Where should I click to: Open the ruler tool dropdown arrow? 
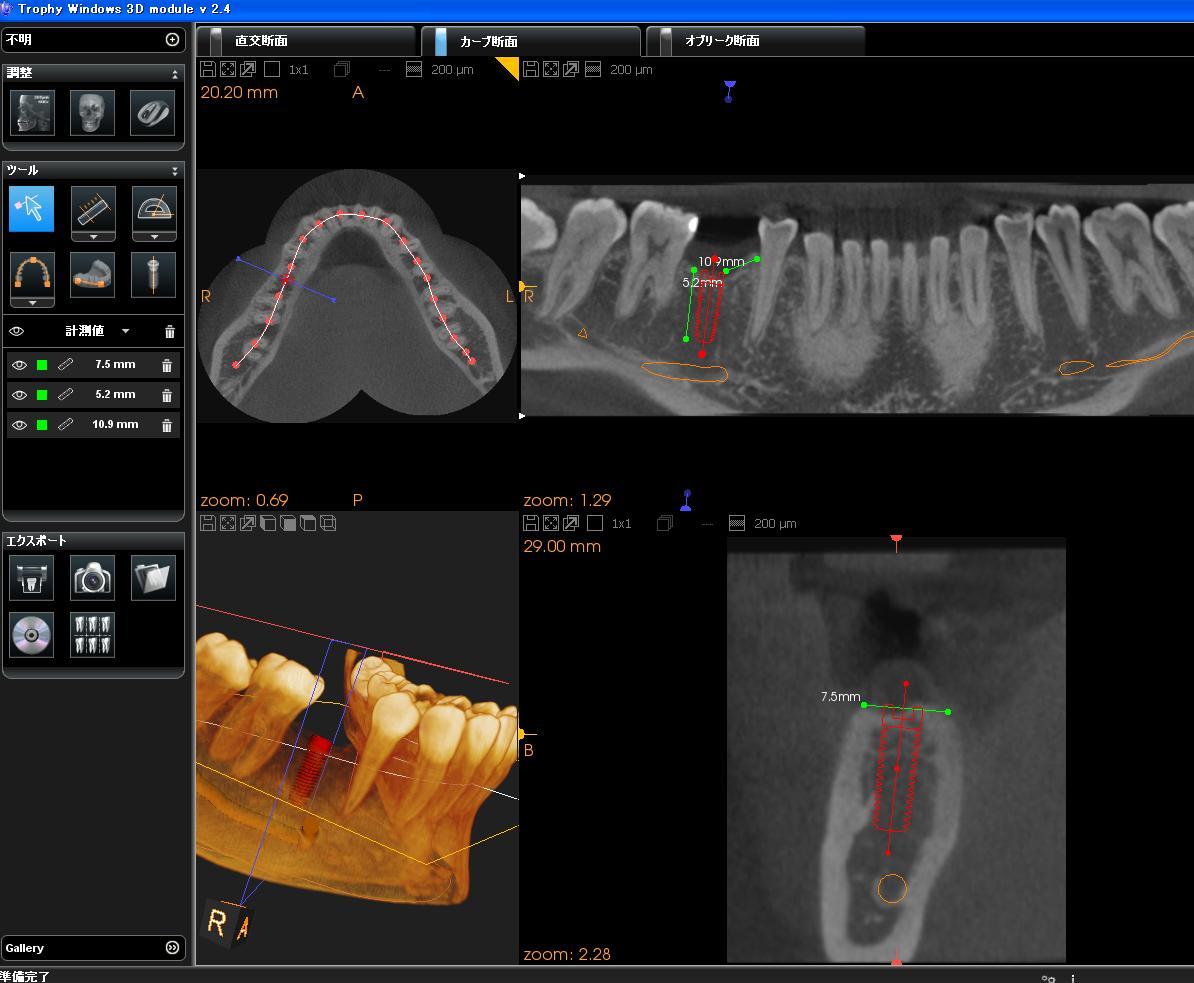click(x=93, y=237)
